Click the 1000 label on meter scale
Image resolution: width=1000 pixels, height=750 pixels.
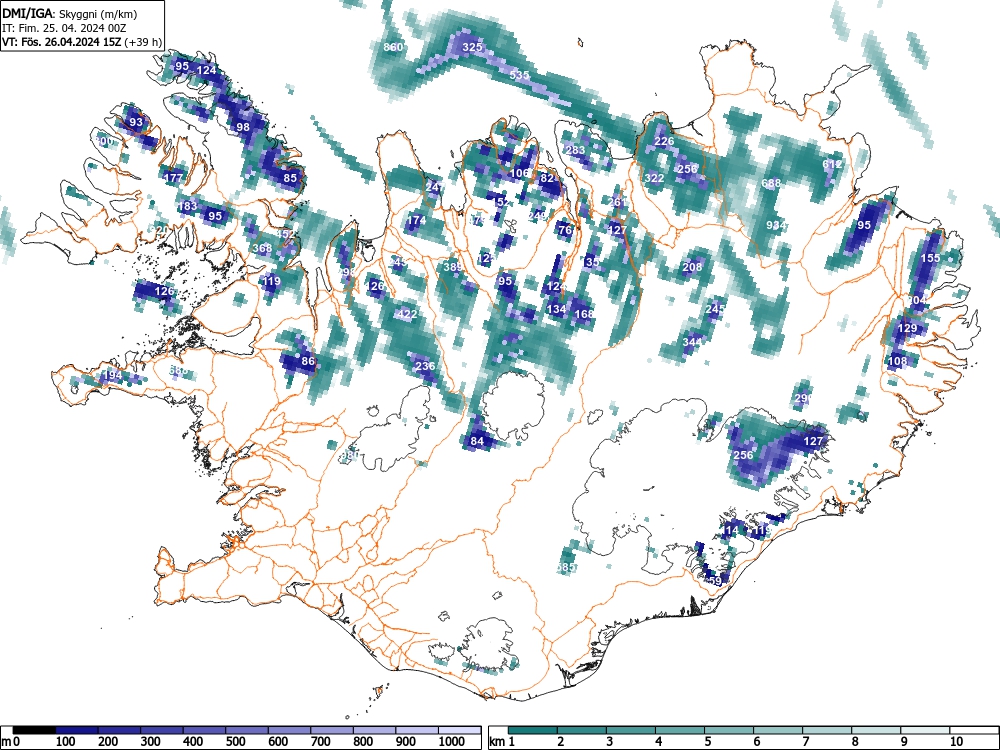(x=452, y=742)
